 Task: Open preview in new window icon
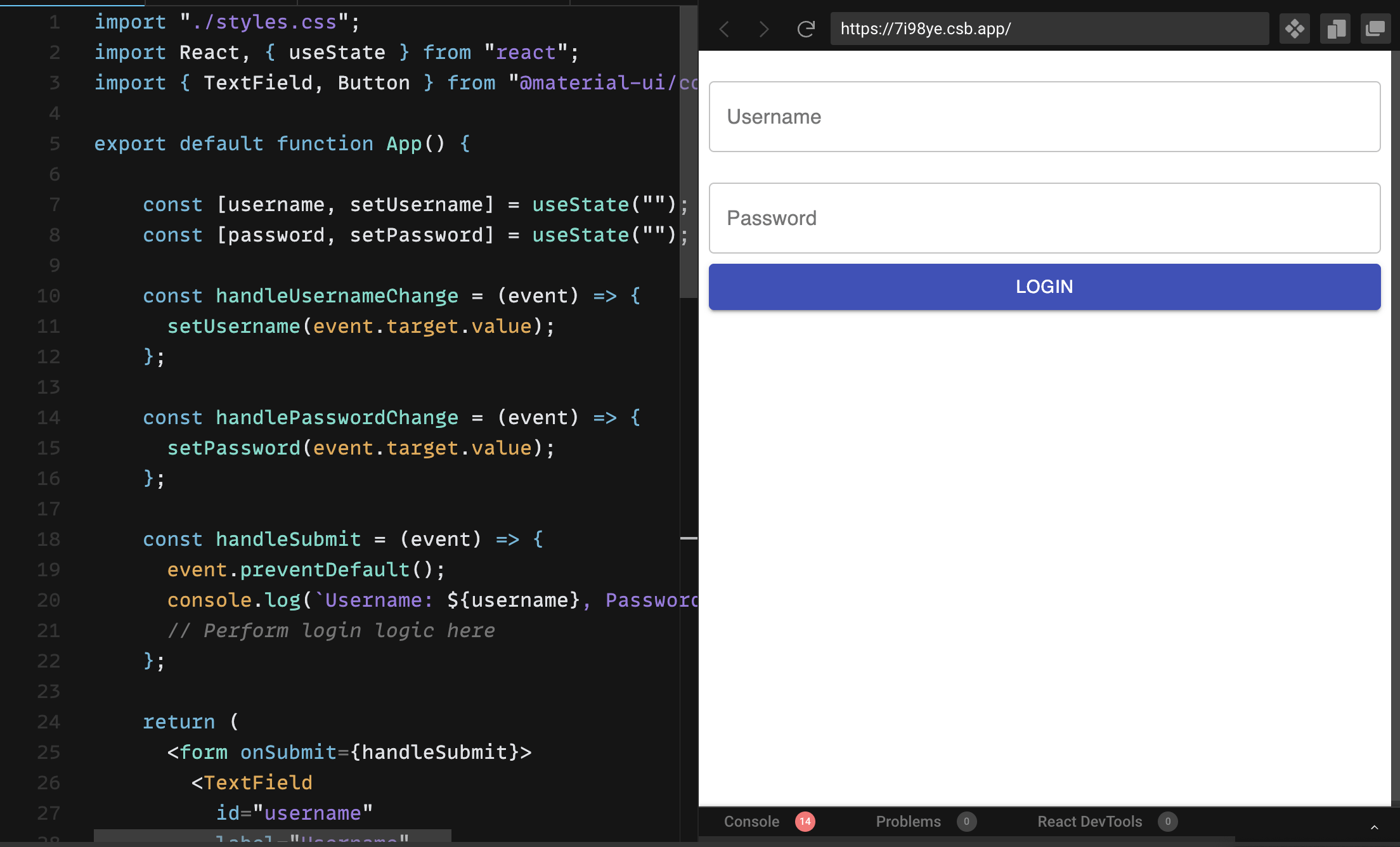point(1375,29)
